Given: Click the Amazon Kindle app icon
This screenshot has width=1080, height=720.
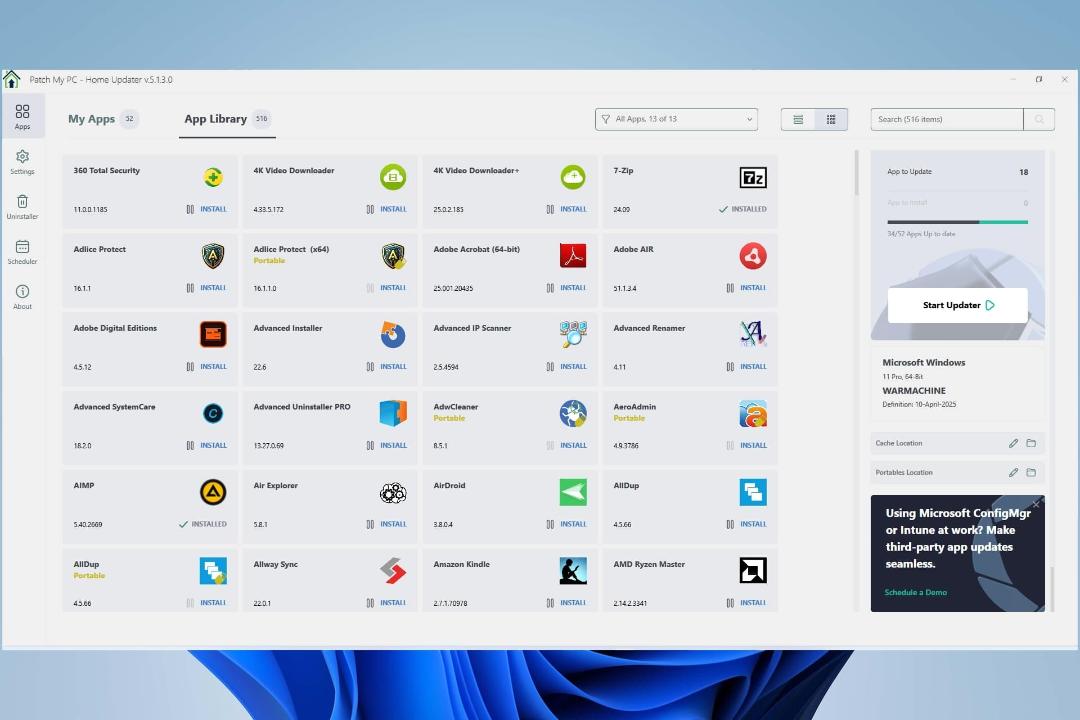Looking at the screenshot, I should 572,570.
